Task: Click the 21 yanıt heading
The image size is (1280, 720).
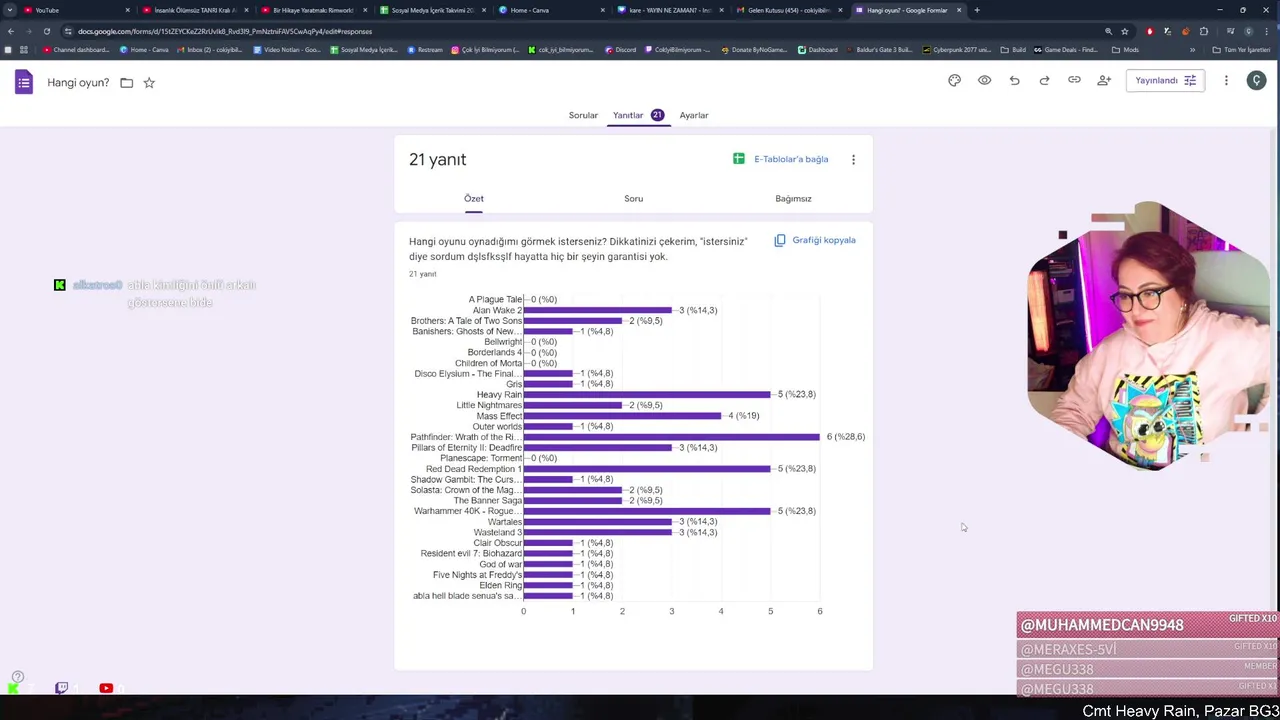Action: pos(437,160)
